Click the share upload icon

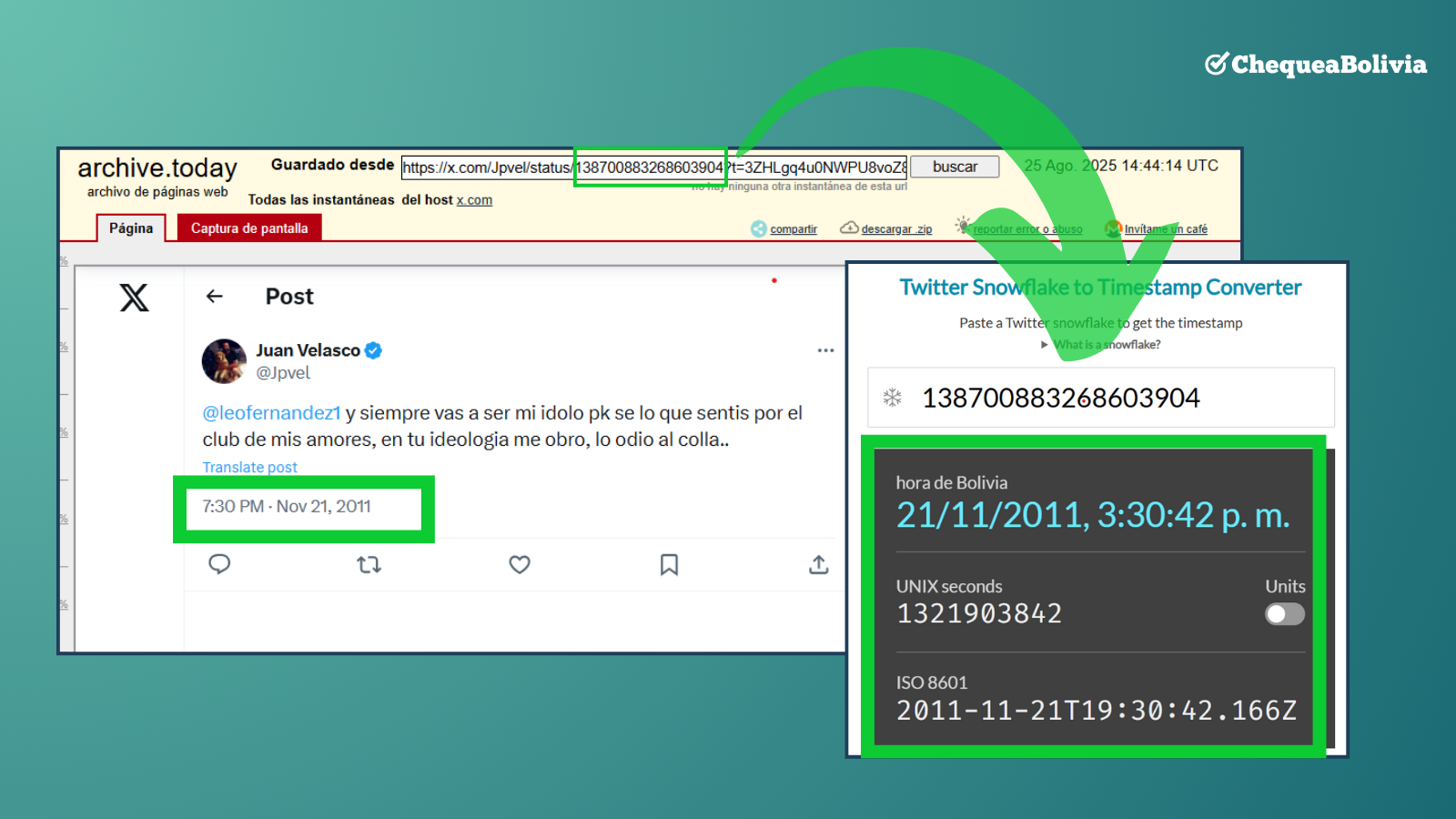pos(818,565)
